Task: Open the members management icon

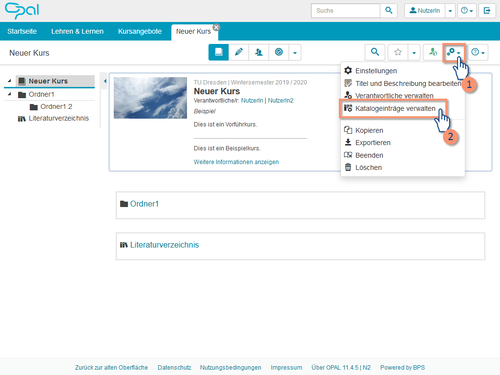Action: coord(259,52)
